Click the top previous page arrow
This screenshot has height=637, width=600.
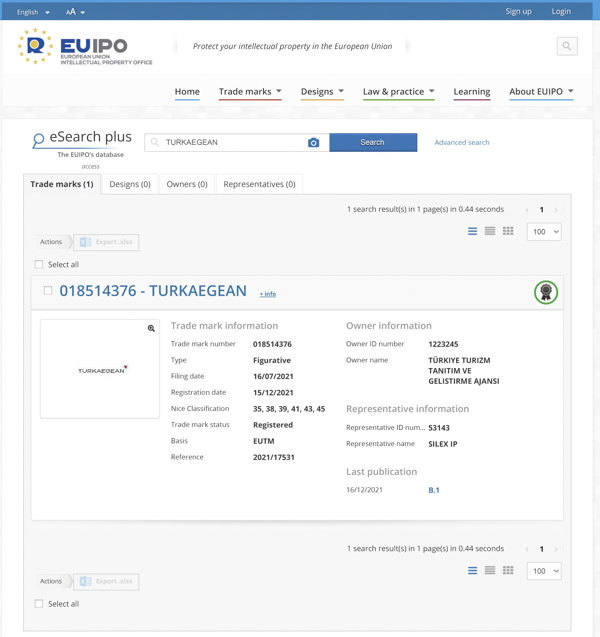point(527,210)
